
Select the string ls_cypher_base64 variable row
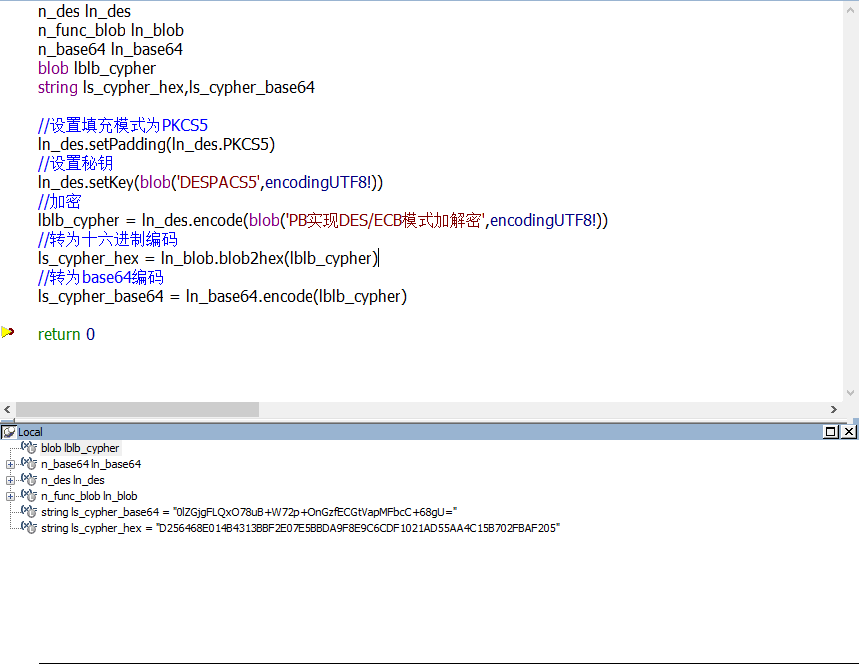point(249,512)
